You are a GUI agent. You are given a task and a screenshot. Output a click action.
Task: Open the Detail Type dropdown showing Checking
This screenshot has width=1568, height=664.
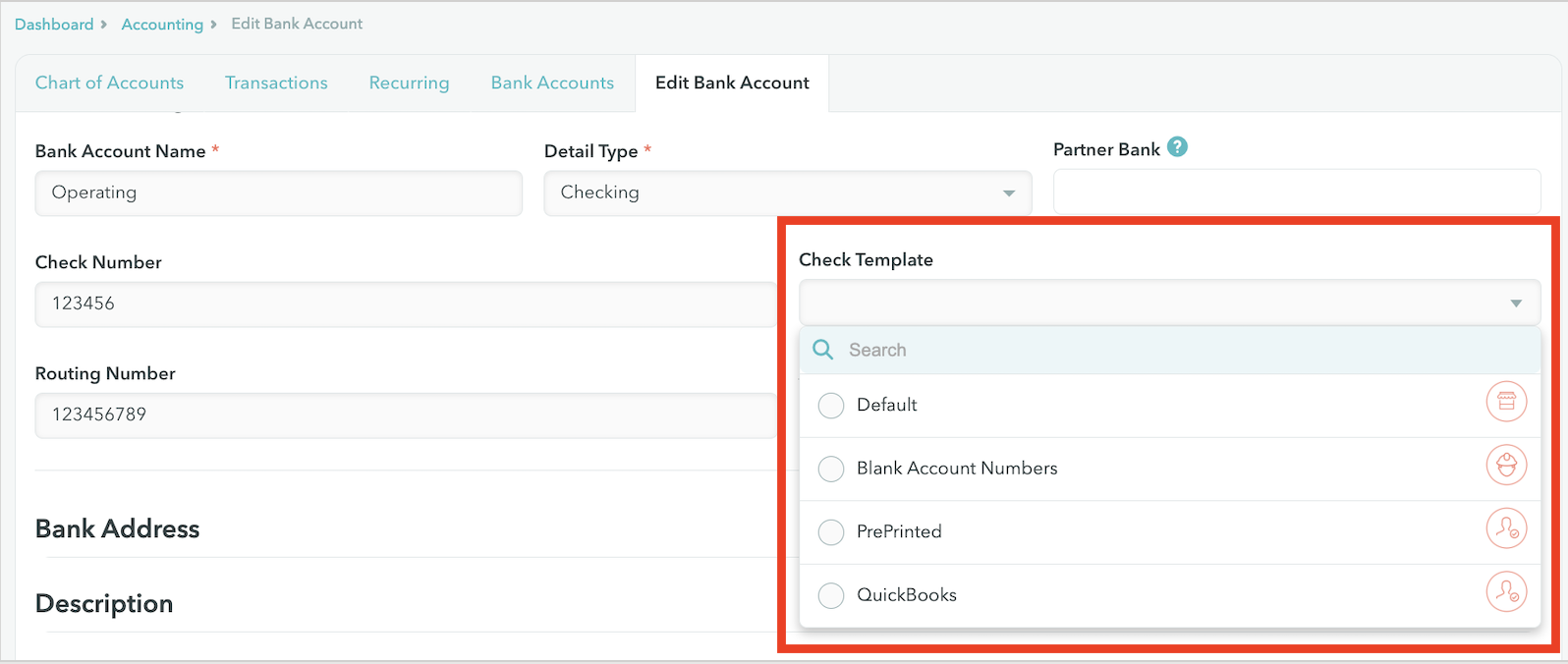click(x=787, y=194)
